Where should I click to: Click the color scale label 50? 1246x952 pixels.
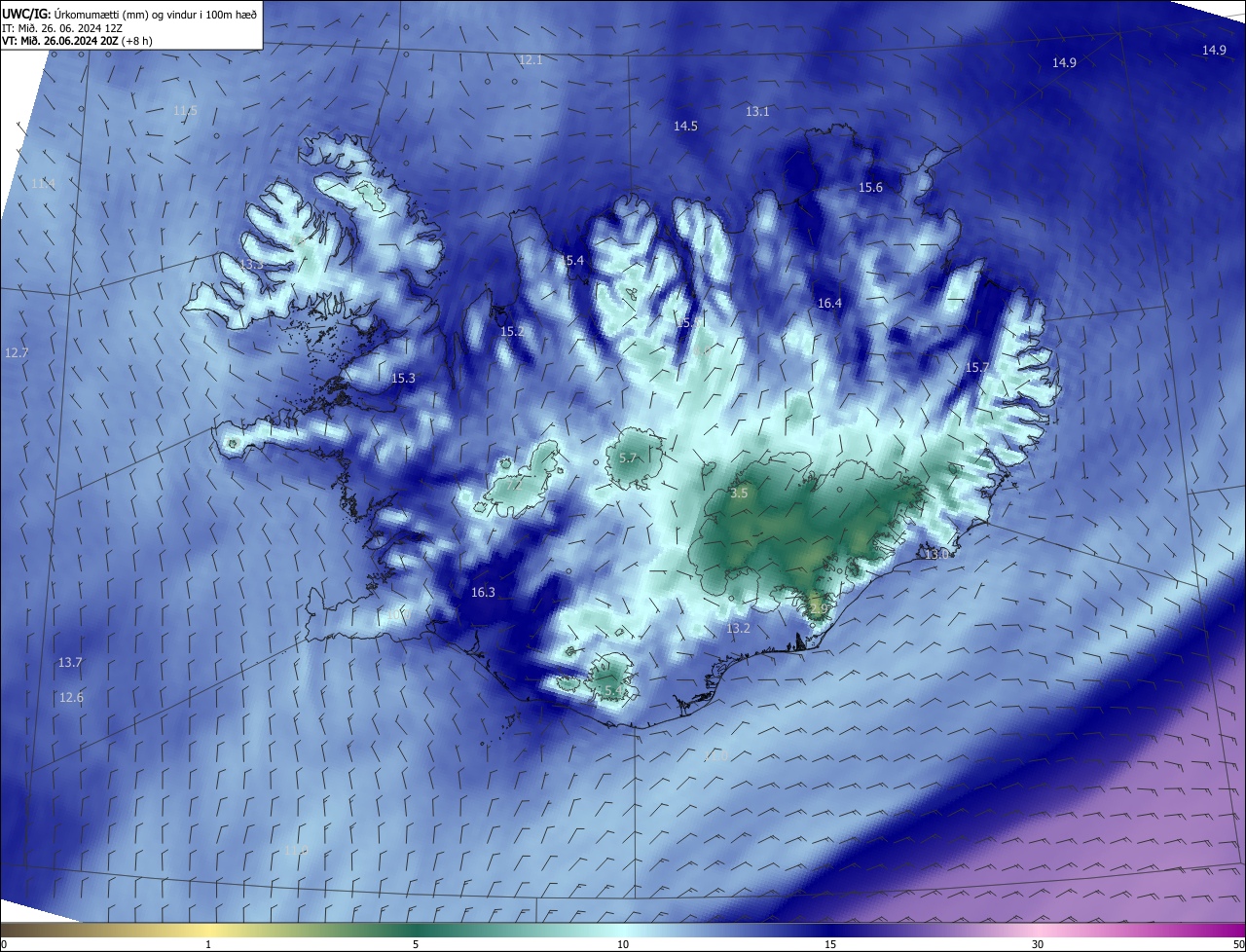[1238, 944]
